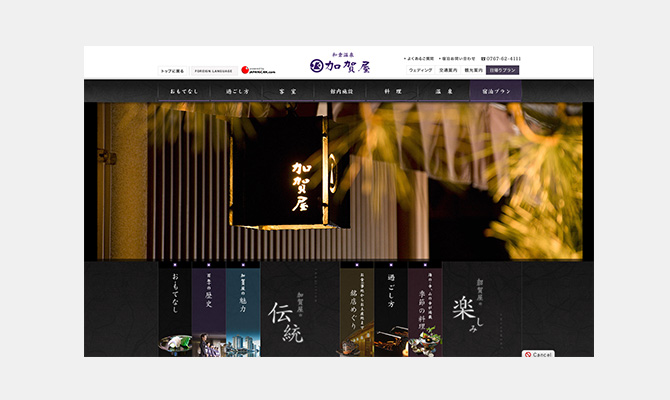The height and width of the screenshot is (400, 670).
Task: Click the small purple square above おもてなし banner
Action: pyautogui.click(x=175, y=265)
